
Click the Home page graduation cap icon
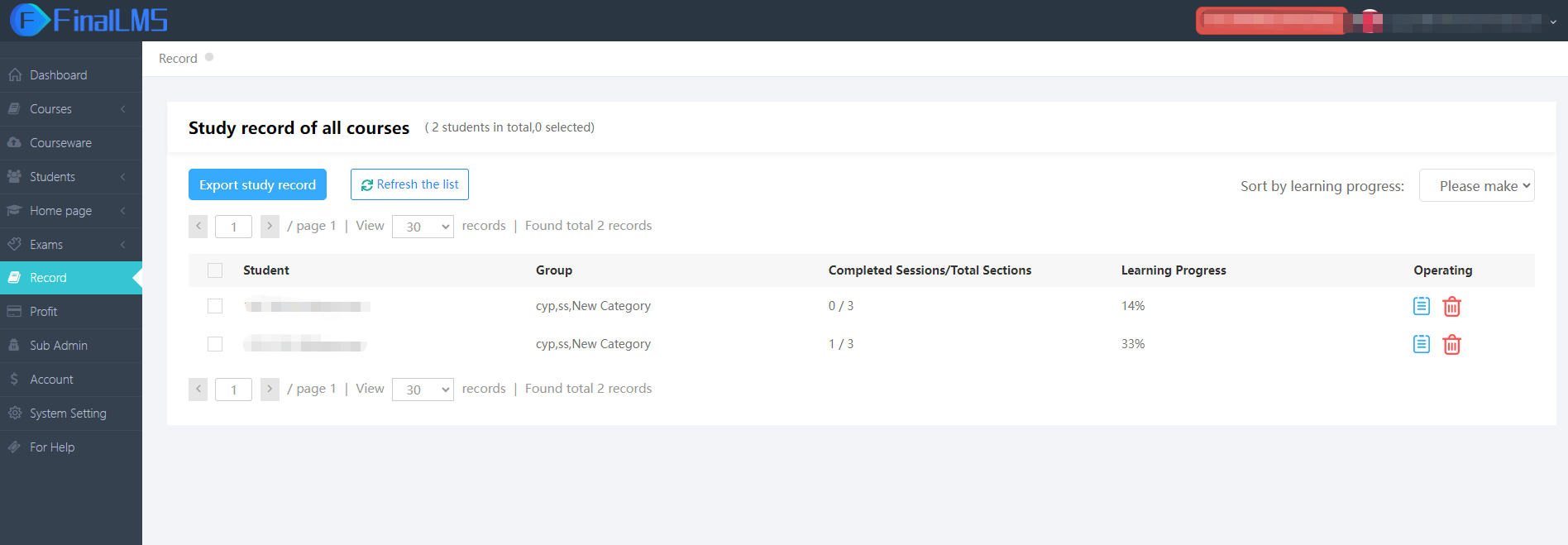click(14, 211)
